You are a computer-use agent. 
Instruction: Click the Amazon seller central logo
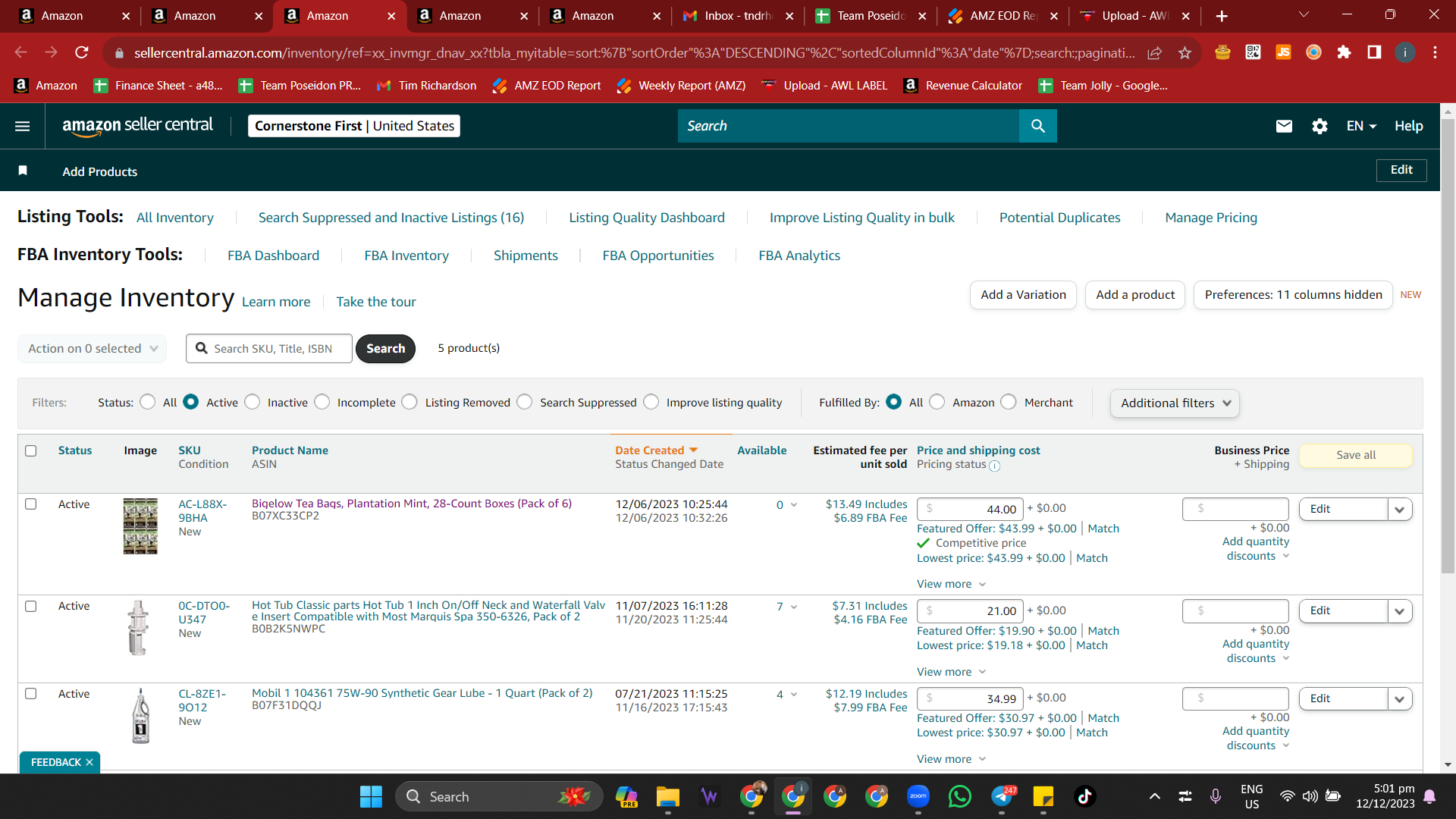pos(137,126)
